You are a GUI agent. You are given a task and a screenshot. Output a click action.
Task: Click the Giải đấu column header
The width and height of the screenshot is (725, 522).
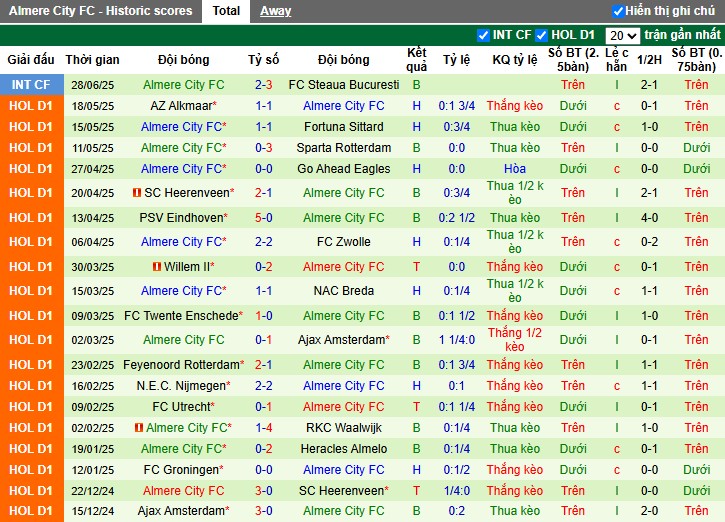click(x=31, y=60)
